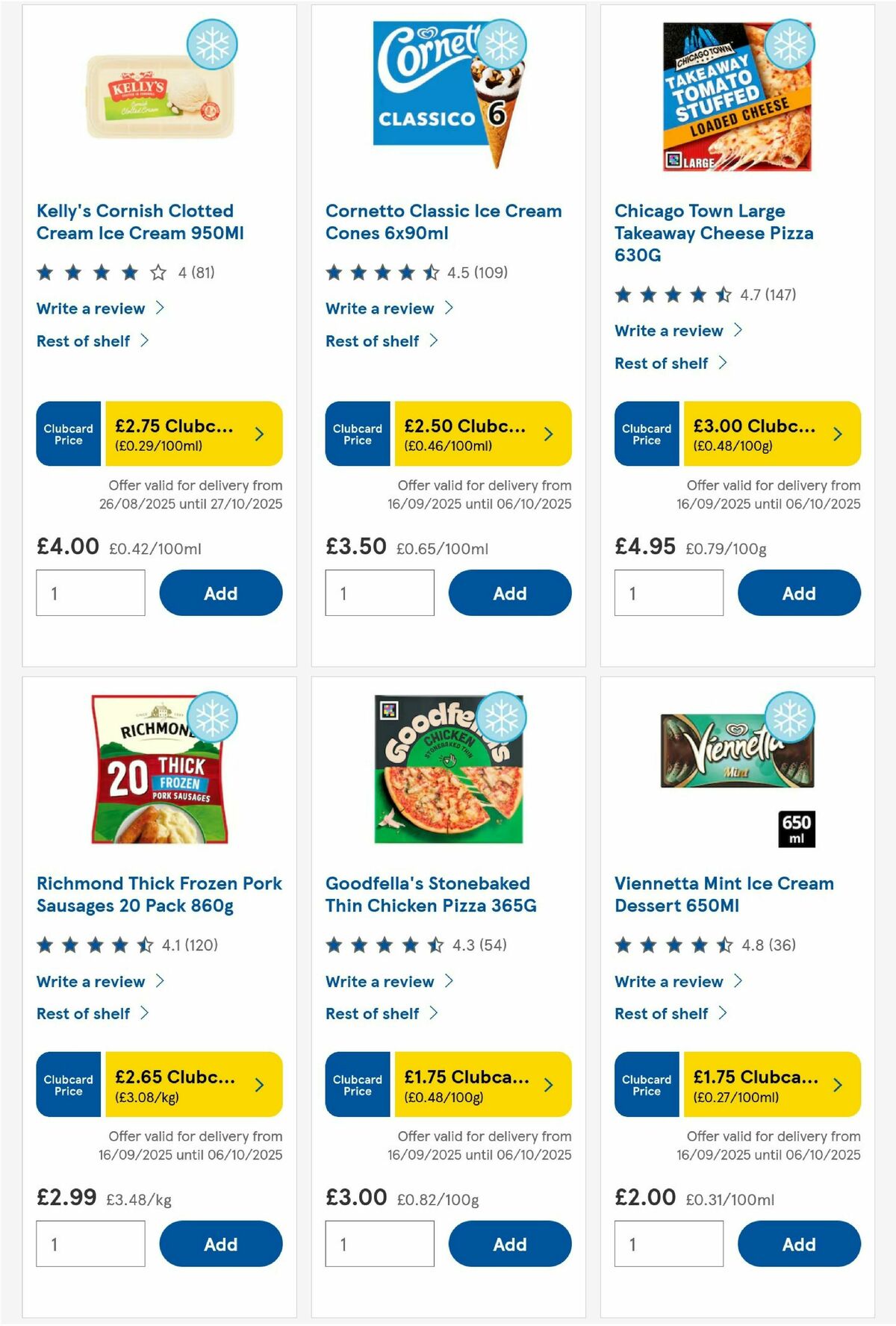The width and height of the screenshot is (896, 1326).
Task: Expand the Chicago Town Clubcard offer chevron
Action: 837,434
